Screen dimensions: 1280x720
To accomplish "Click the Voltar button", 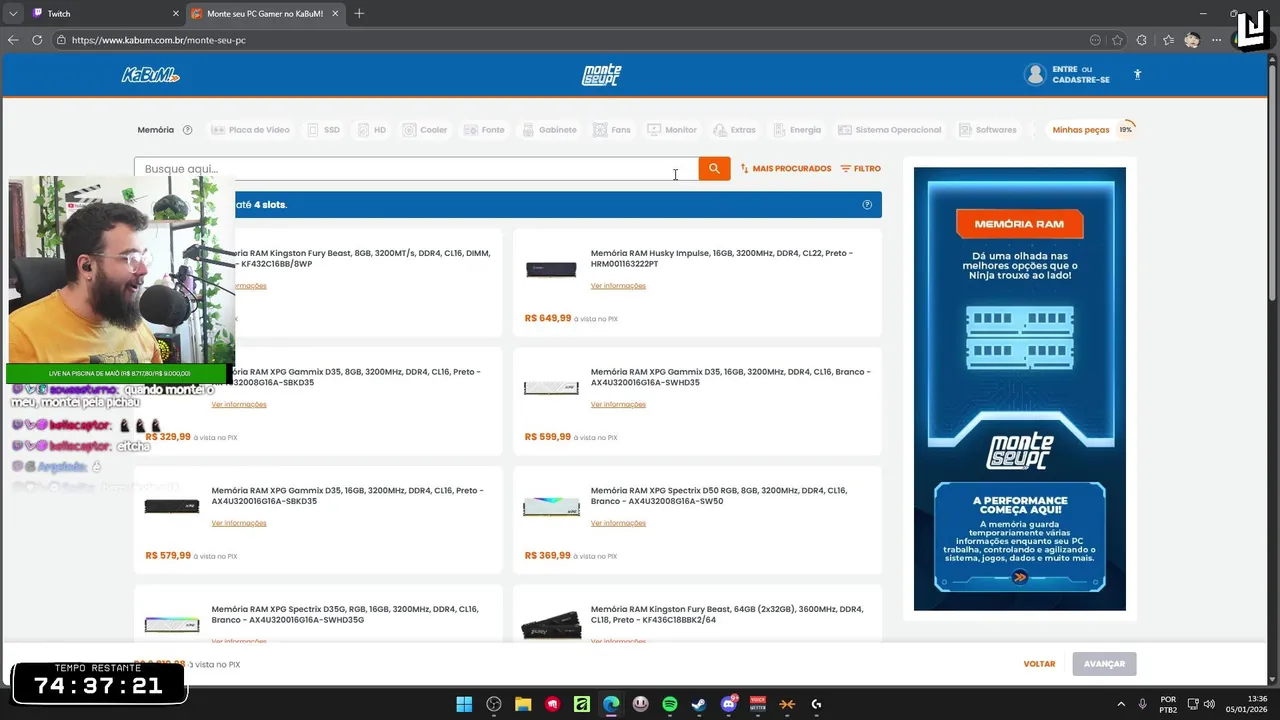I will coord(1039,664).
